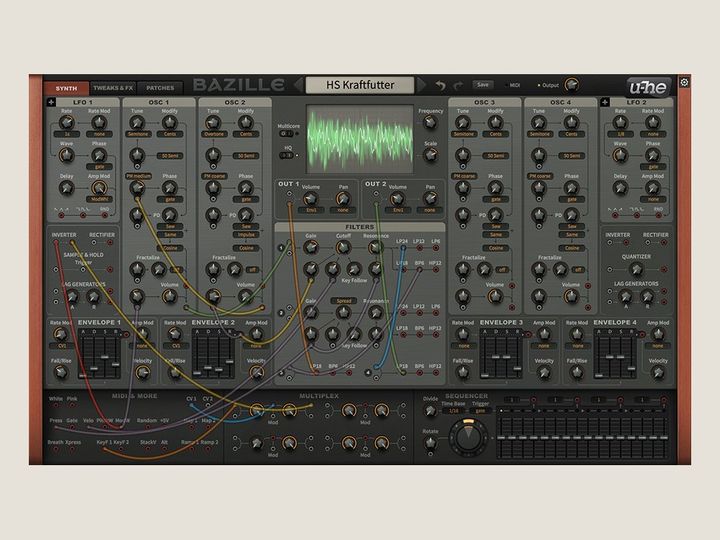
Task: Click the Filter 2 'Spread' button
Action: [x=343, y=301]
